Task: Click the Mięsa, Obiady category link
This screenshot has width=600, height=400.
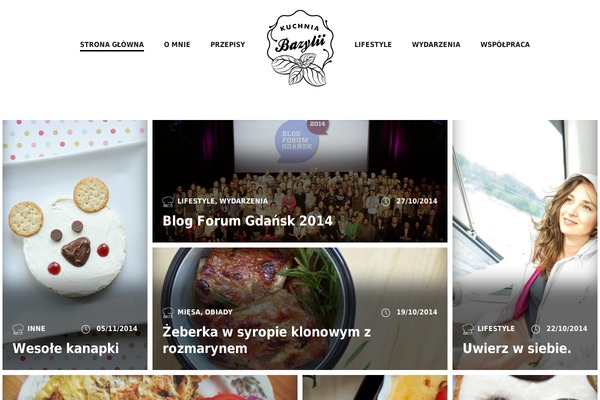Action: pos(205,312)
